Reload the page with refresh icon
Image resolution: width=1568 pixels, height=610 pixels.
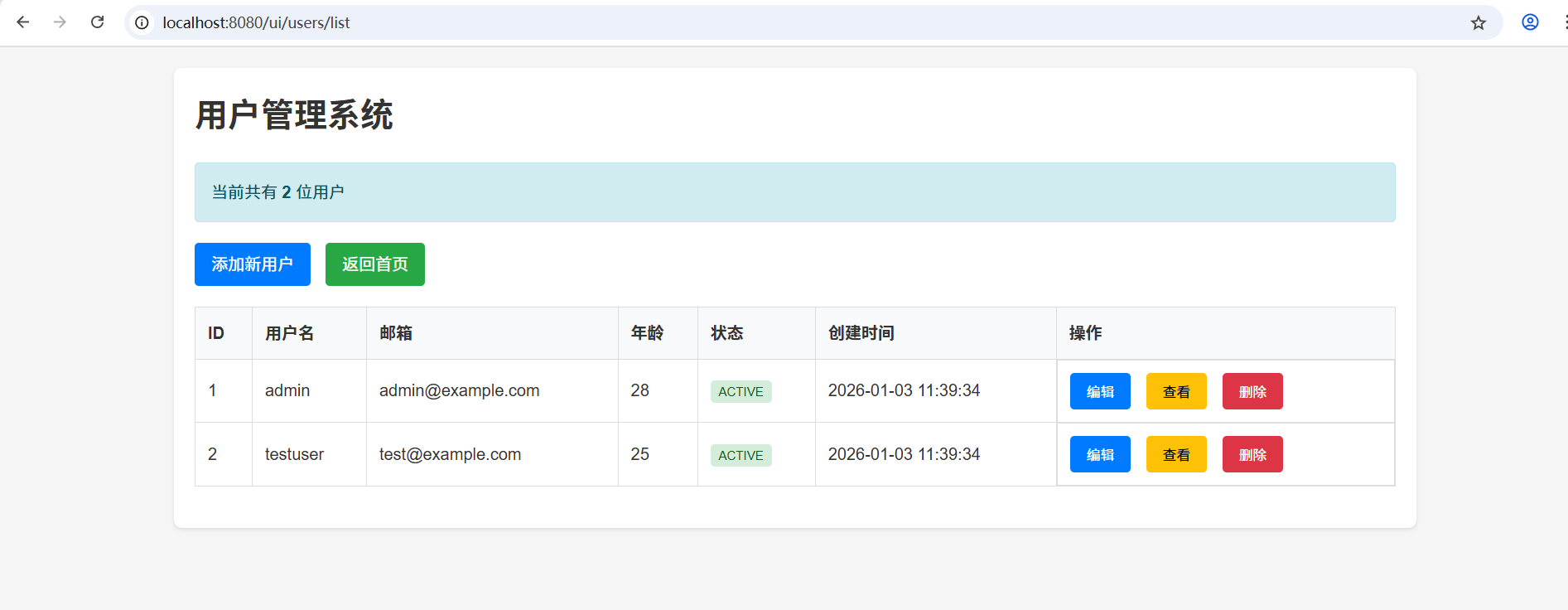[97, 22]
